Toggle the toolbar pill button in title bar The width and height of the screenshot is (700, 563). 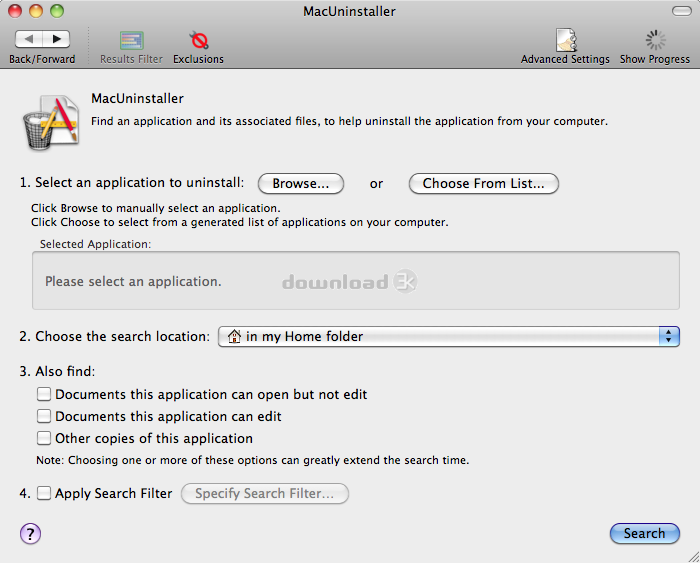(x=681, y=11)
